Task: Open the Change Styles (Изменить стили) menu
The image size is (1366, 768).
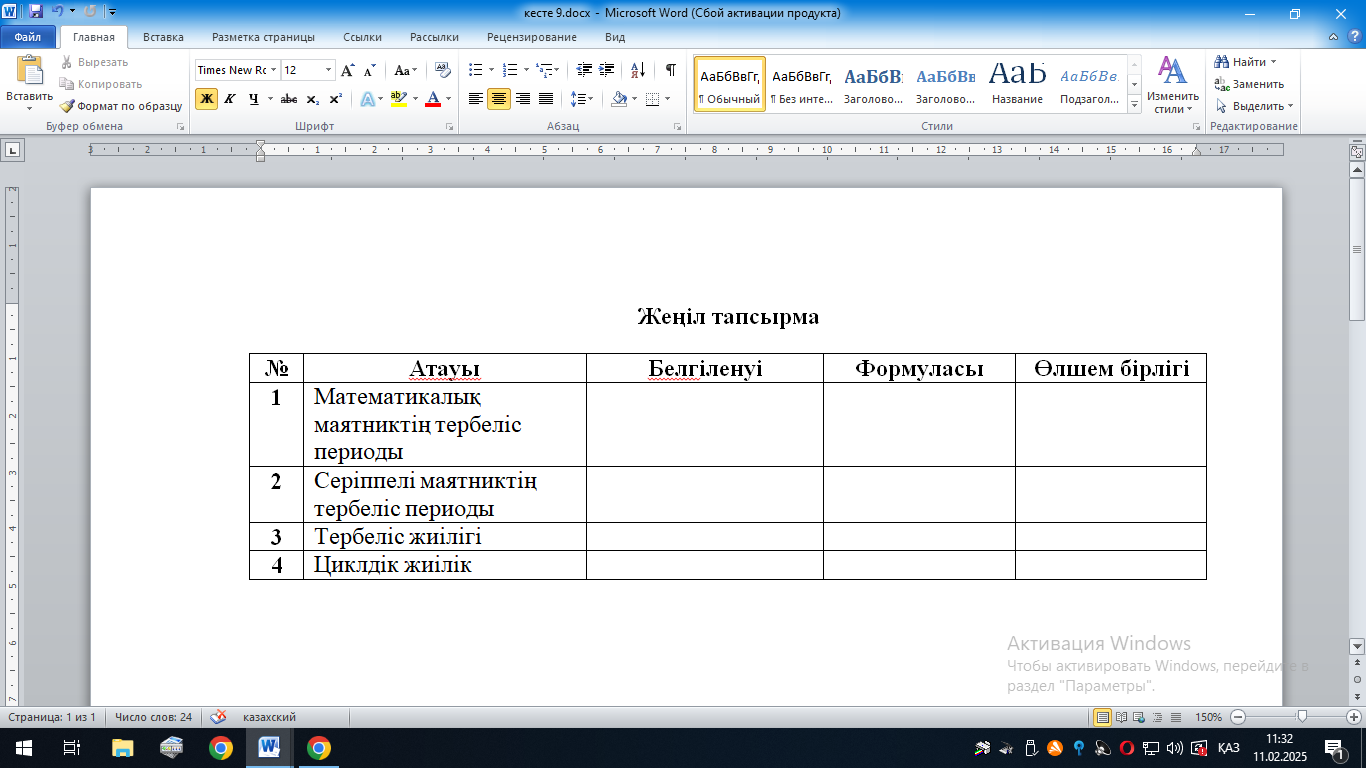Action: 1171,85
